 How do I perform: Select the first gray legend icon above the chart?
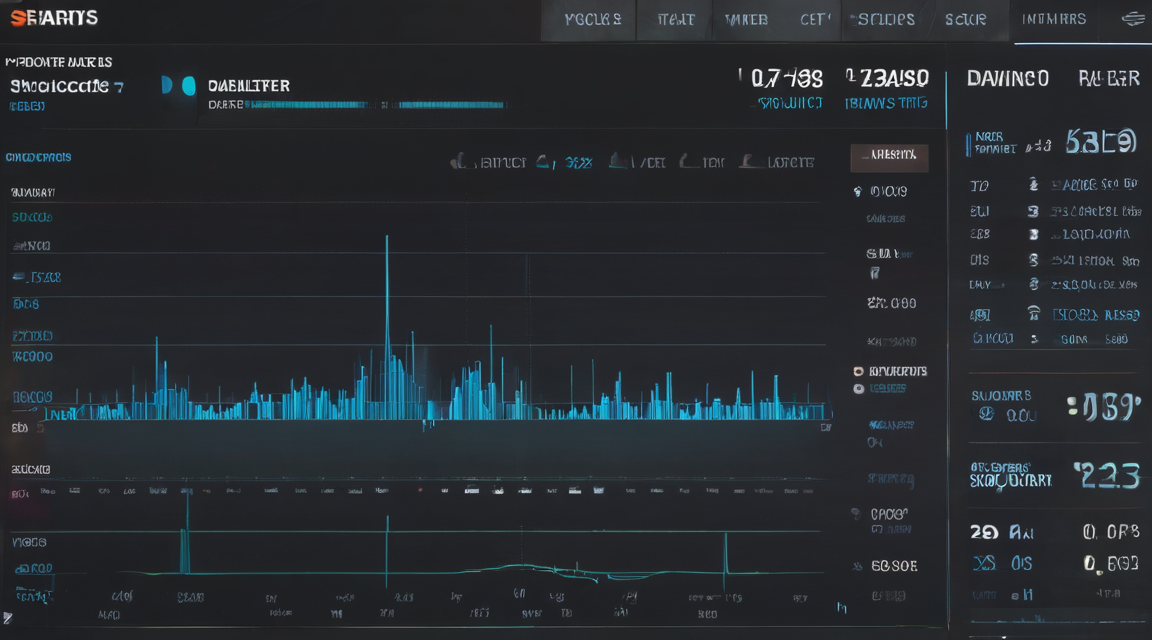pos(458,161)
